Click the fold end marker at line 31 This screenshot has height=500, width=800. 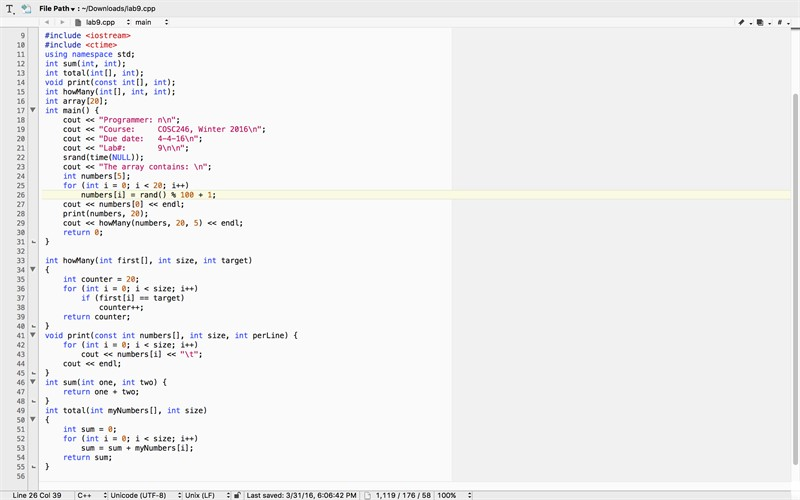click(34, 242)
